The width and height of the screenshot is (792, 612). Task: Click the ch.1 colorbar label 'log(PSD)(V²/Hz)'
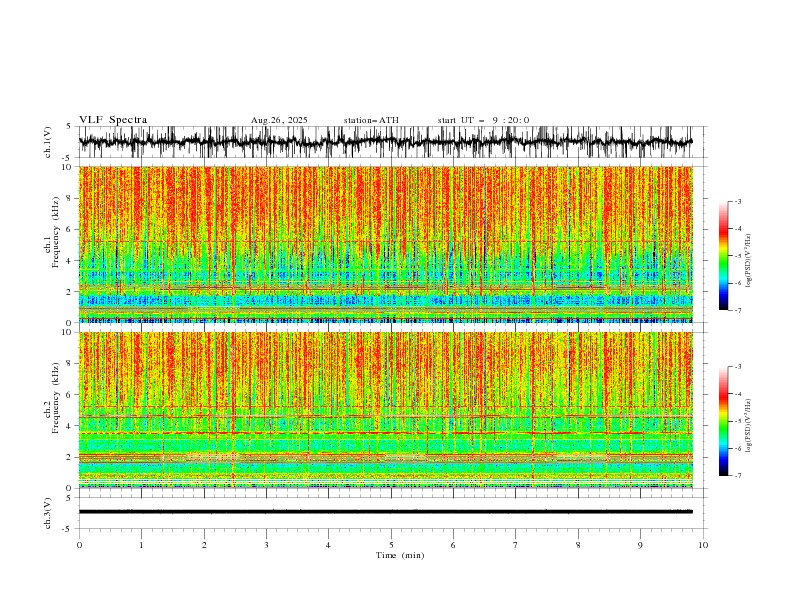[748, 261]
